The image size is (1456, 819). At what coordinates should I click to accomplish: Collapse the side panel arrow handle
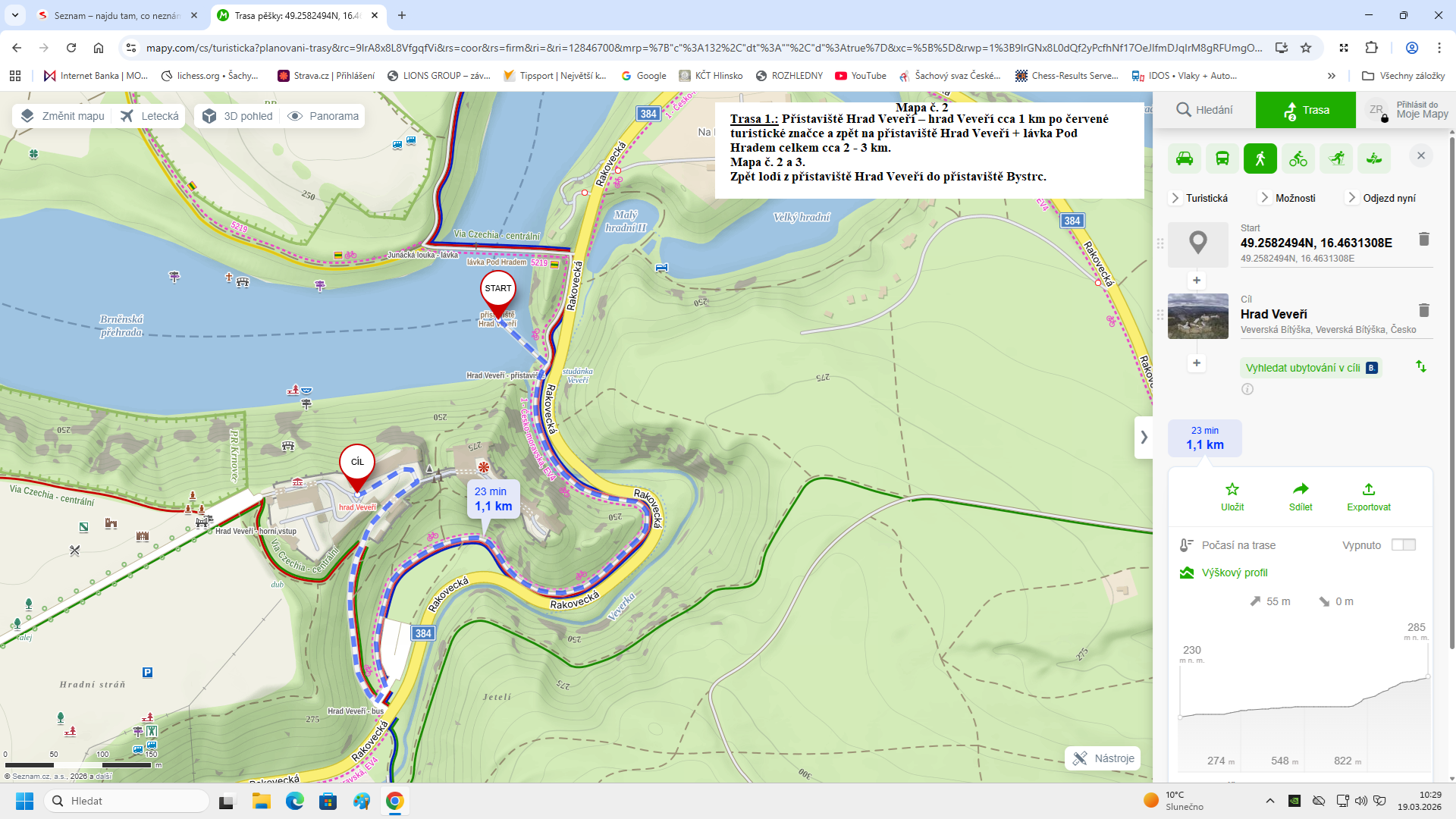pyautogui.click(x=1144, y=438)
